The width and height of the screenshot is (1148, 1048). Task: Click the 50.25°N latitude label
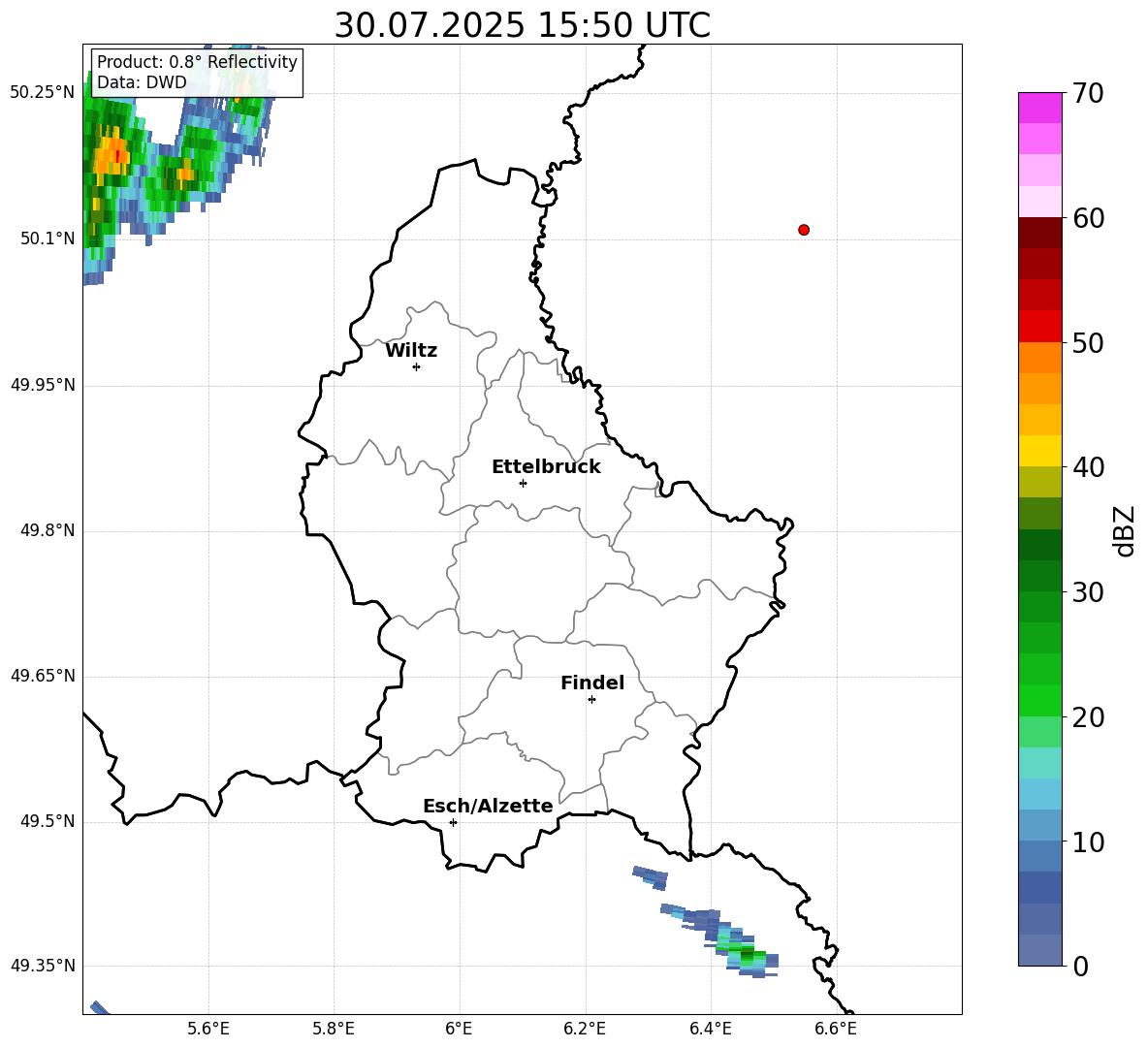(43, 93)
